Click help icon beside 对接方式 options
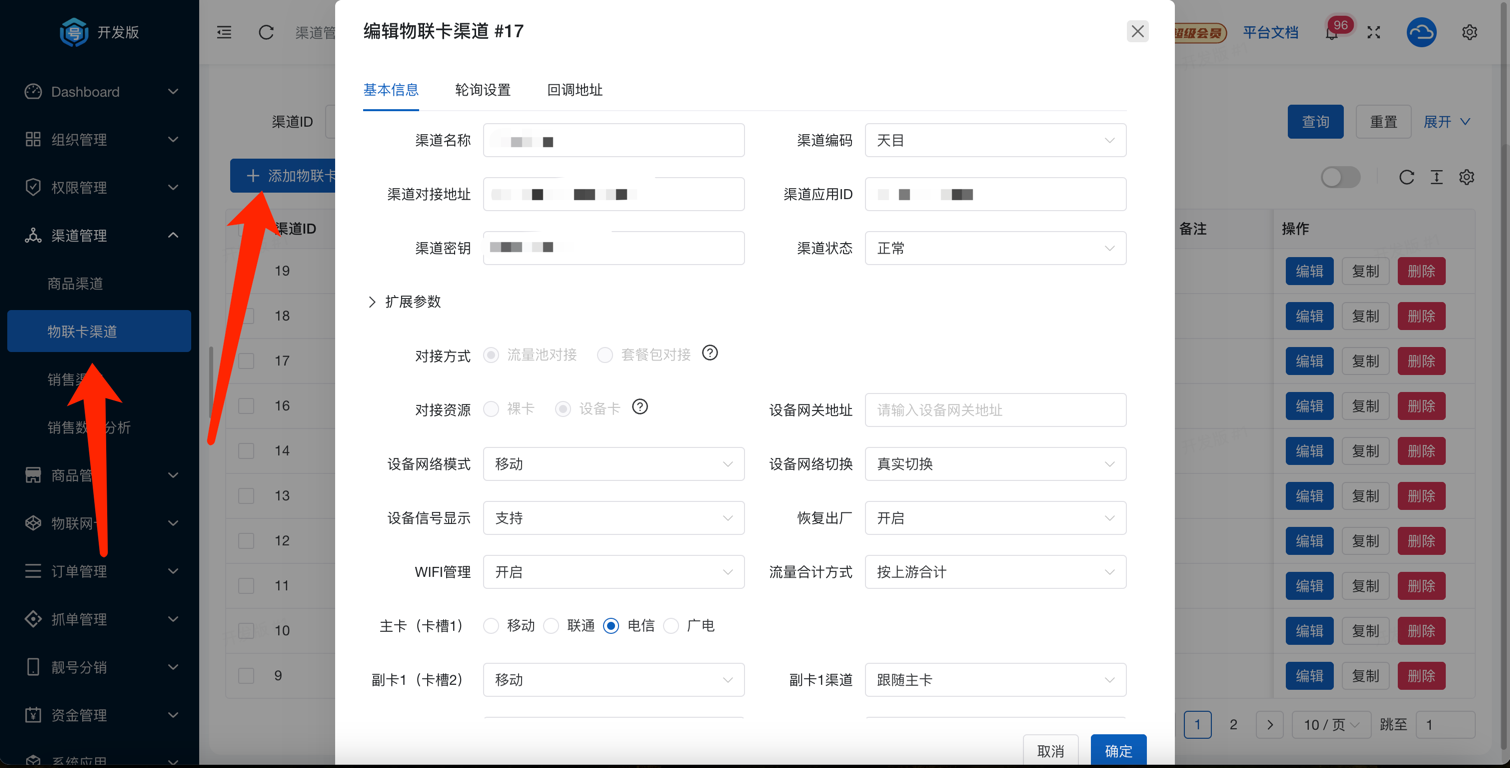 pos(710,353)
